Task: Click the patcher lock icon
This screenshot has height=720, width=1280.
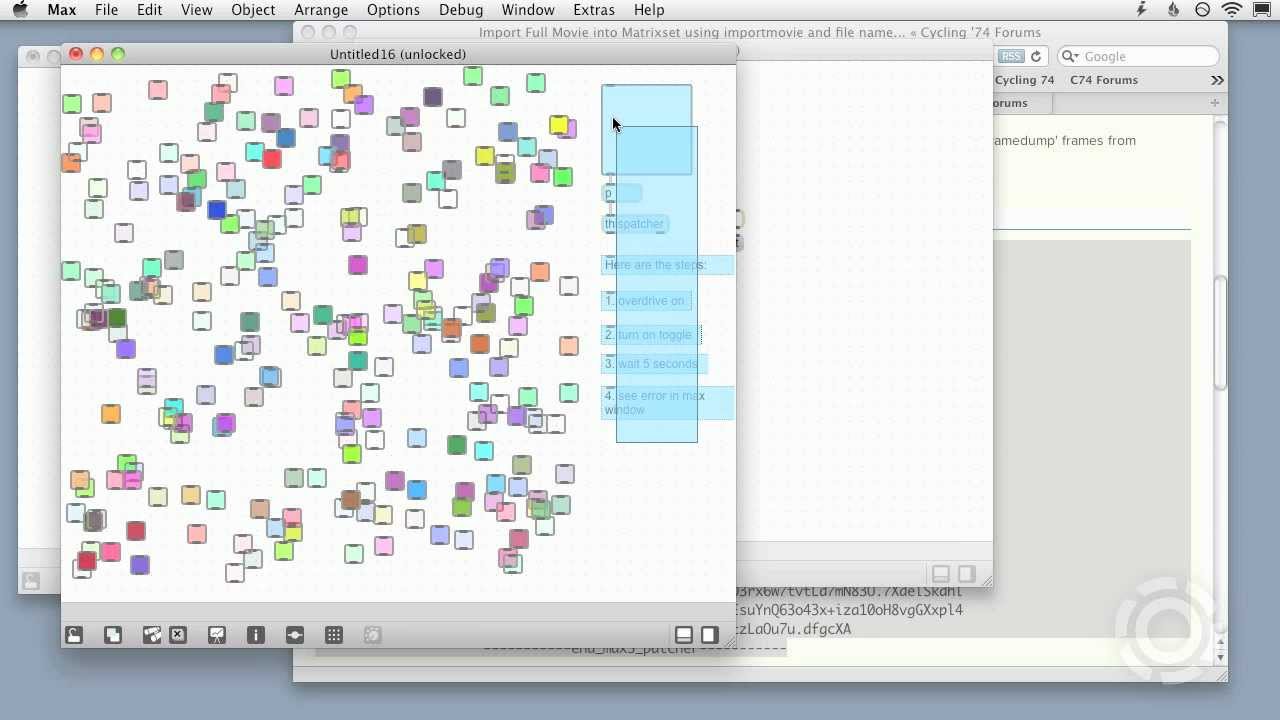Action: pyautogui.click(x=74, y=635)
